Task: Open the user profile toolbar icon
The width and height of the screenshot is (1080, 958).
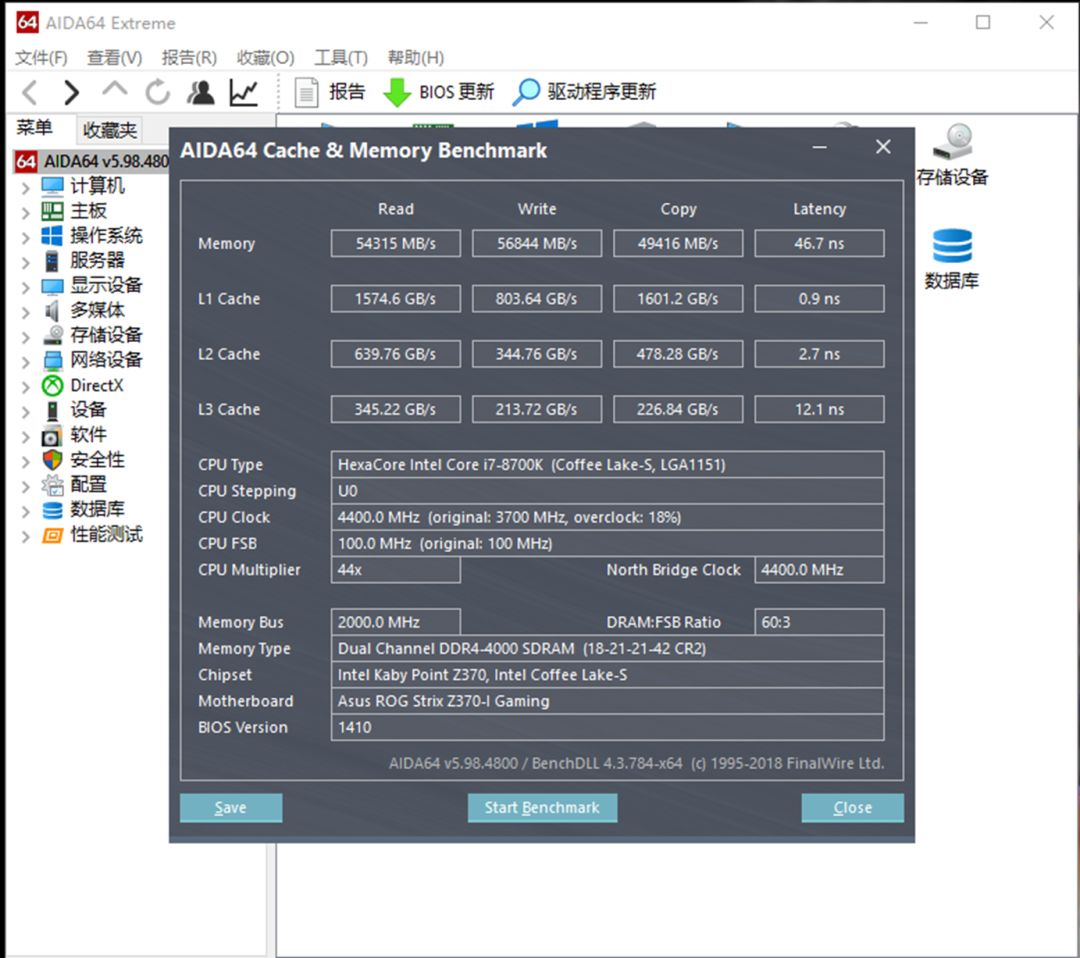Action: point(200,92)
